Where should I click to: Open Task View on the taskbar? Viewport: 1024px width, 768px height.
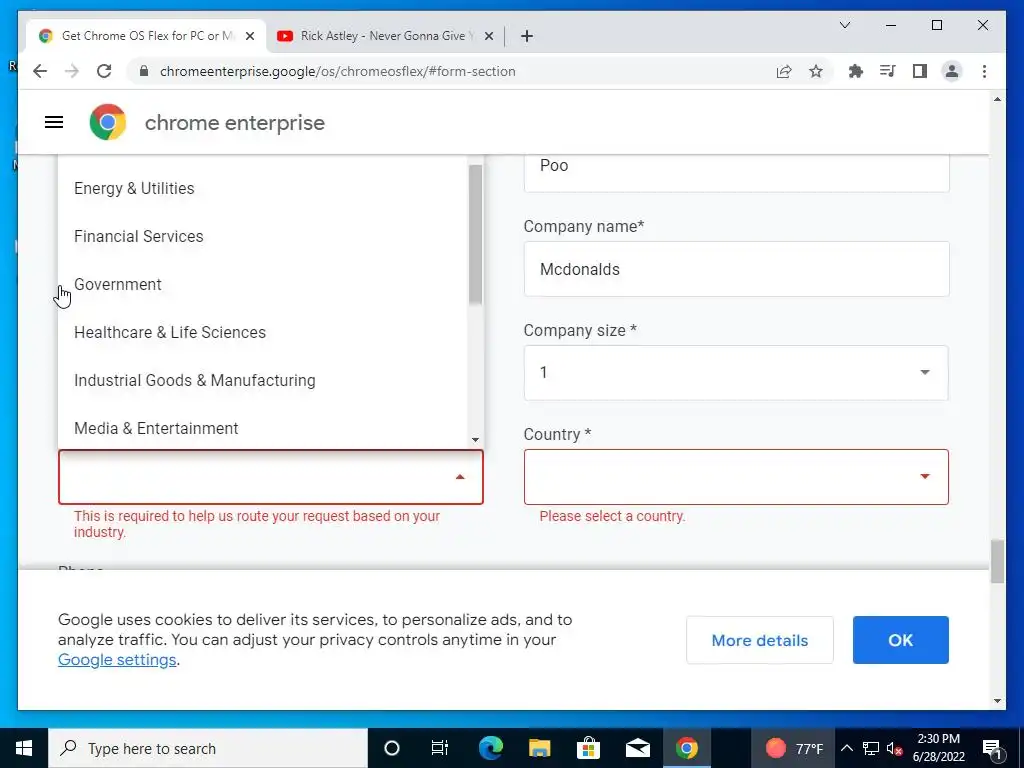(440, 748)
